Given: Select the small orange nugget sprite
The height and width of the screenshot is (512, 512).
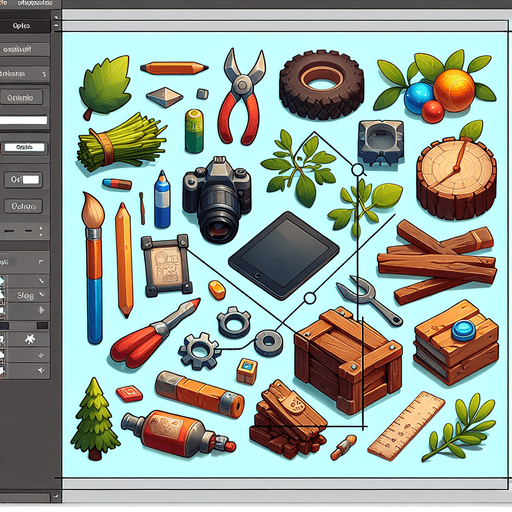Looking at the screenshot, I should tap(217, 289).
